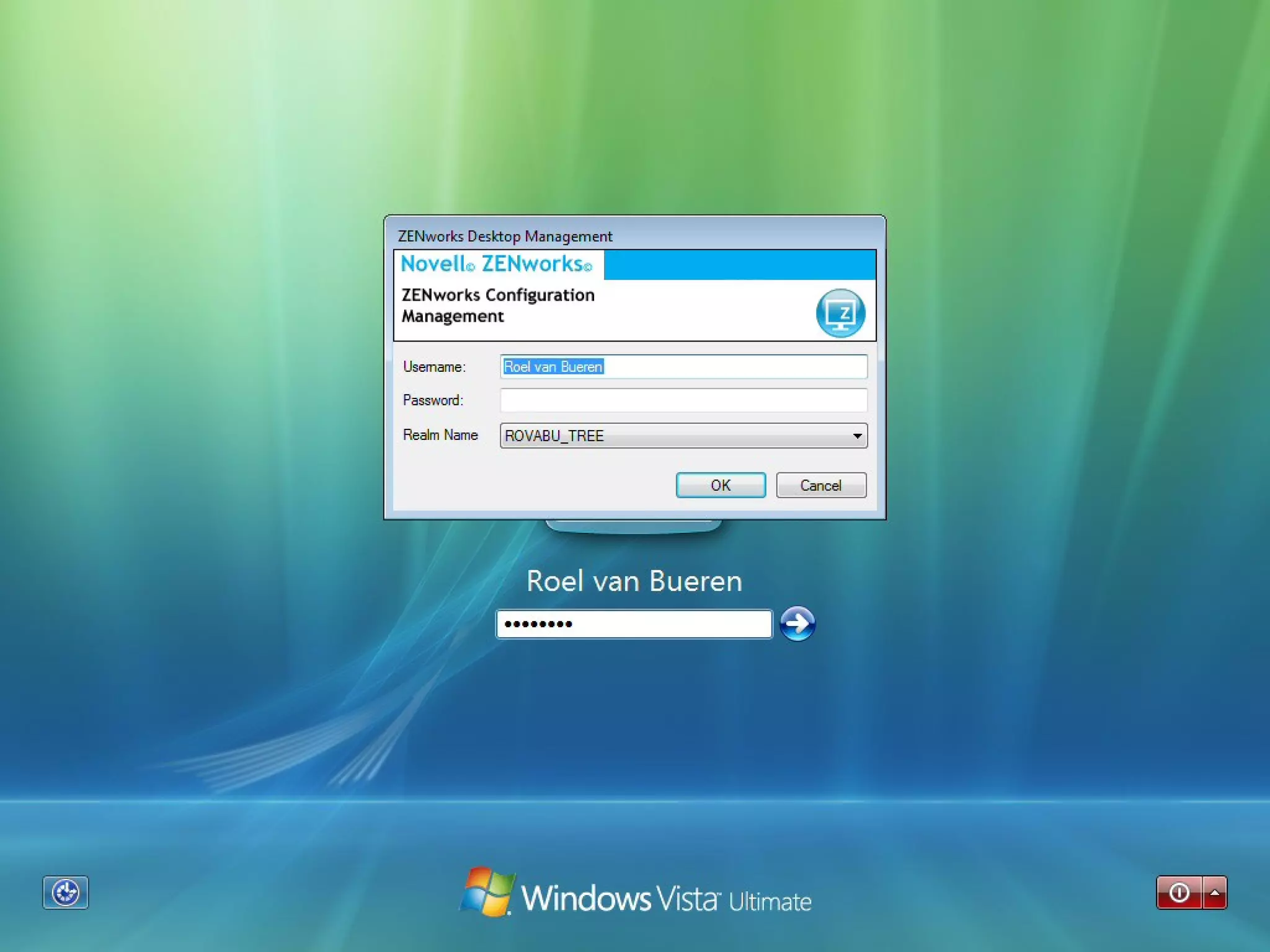This screenshot has height=952, width=1270.
Task: Open shutdown options arrow menu
Action: [1214, 892]
